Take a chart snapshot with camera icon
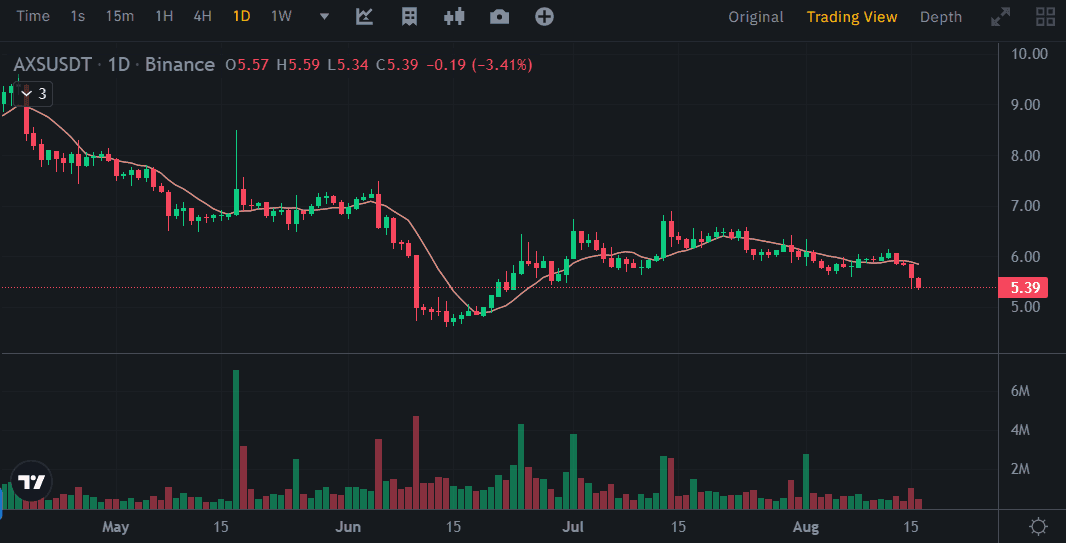This screenshot has height=543, width=1066. click(499, 16)
